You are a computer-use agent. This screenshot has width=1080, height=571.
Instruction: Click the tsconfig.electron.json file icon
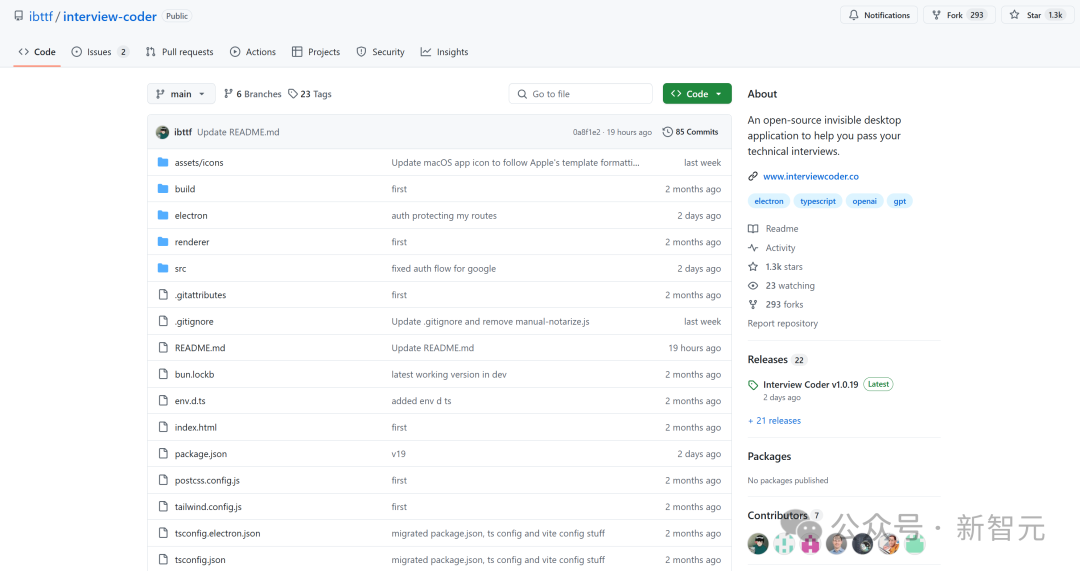coord(163,533)
